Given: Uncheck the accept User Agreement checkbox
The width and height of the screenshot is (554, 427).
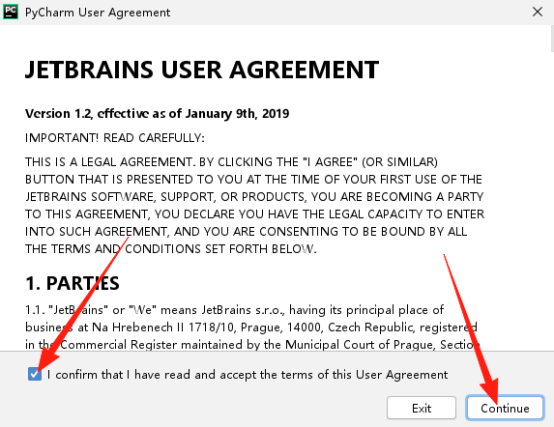Looking at the screenshot, I should click(35, 374).
